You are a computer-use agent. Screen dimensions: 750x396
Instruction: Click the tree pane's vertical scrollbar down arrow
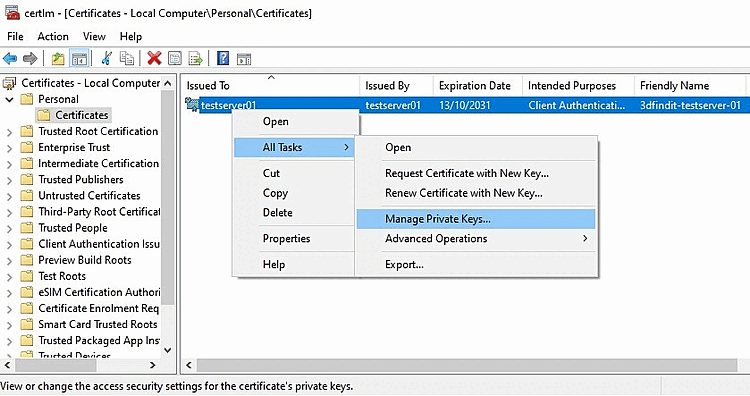coord(167,350)
